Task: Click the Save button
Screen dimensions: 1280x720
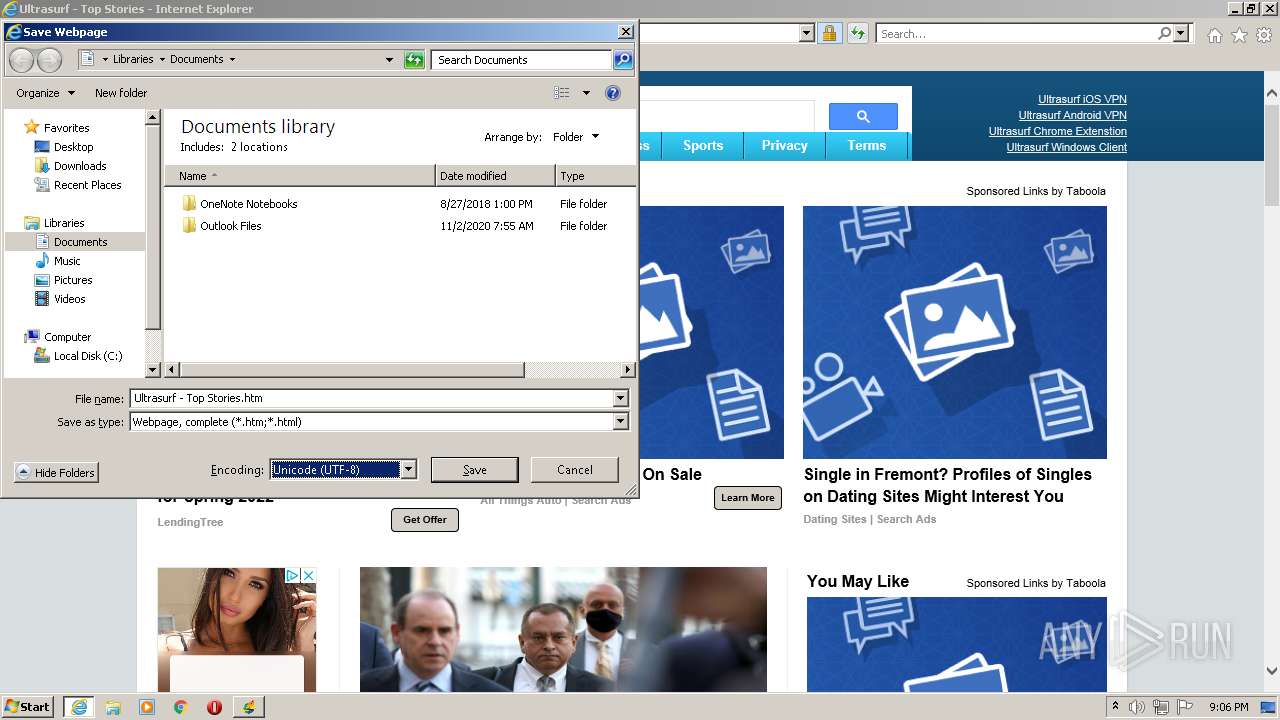Action: (474, 470)
